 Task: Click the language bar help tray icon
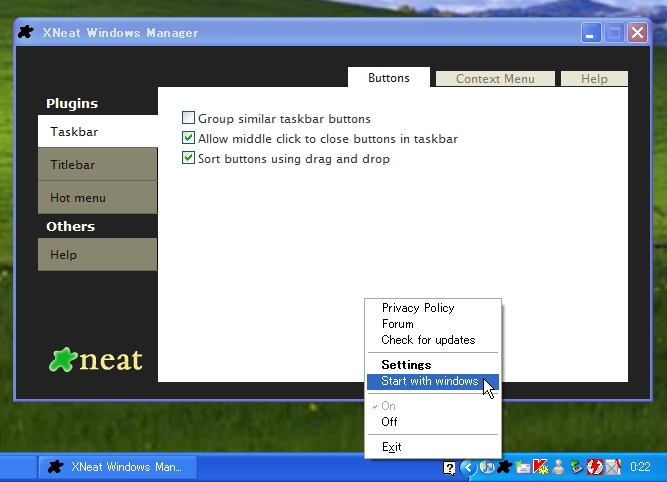coord(449,468)
